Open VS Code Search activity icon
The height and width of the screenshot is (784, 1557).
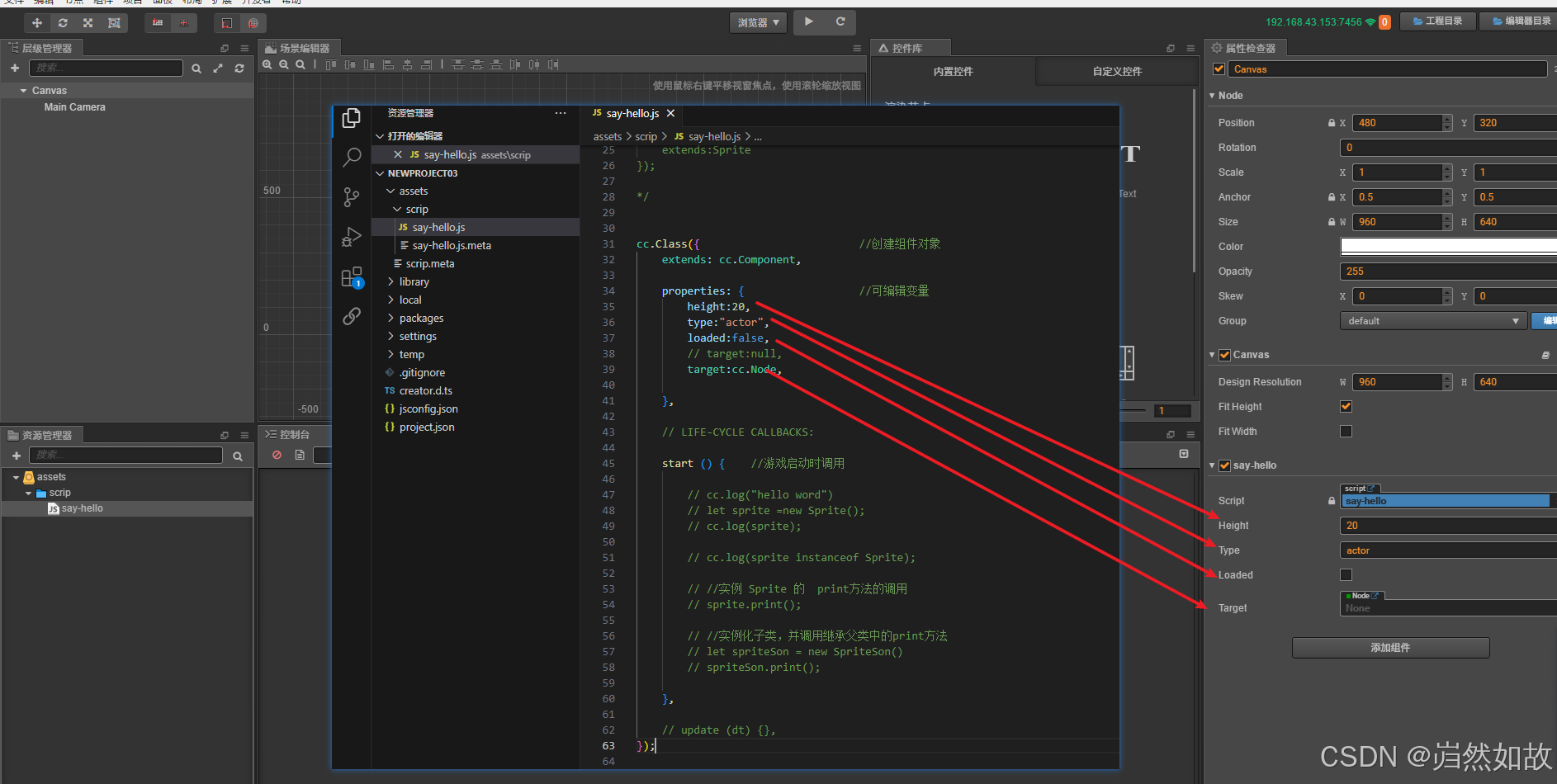pyautogui.click(x=352, y=157)
